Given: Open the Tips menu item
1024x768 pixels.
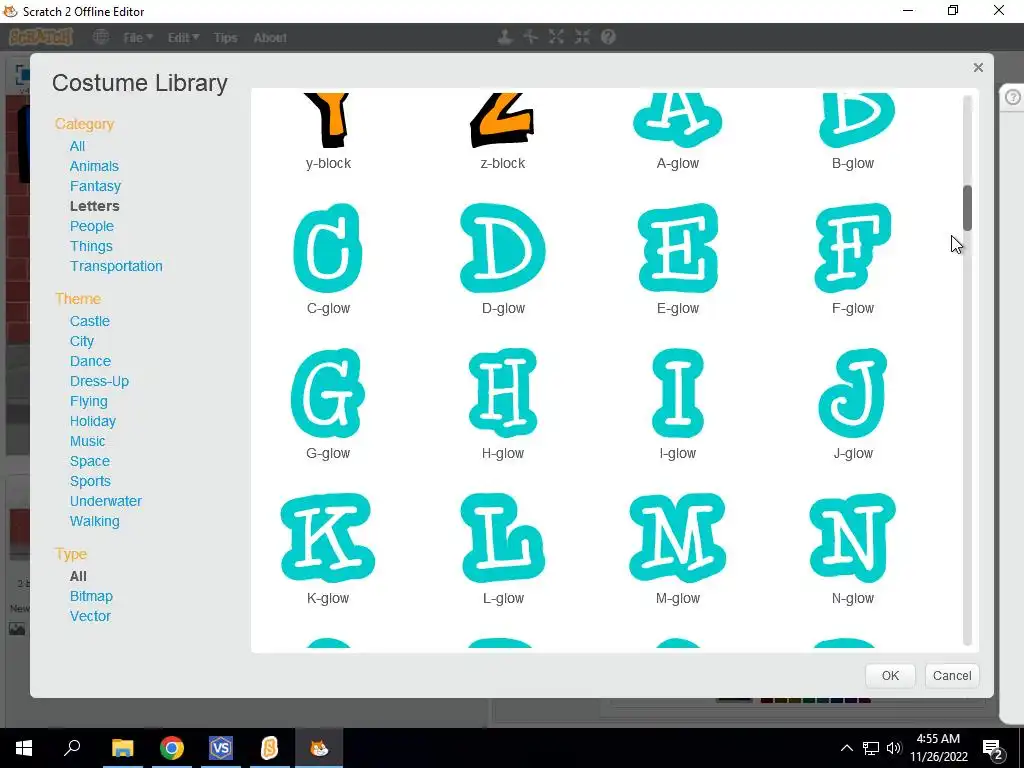Looking at the screenshot, I should (x=225, y=38).
